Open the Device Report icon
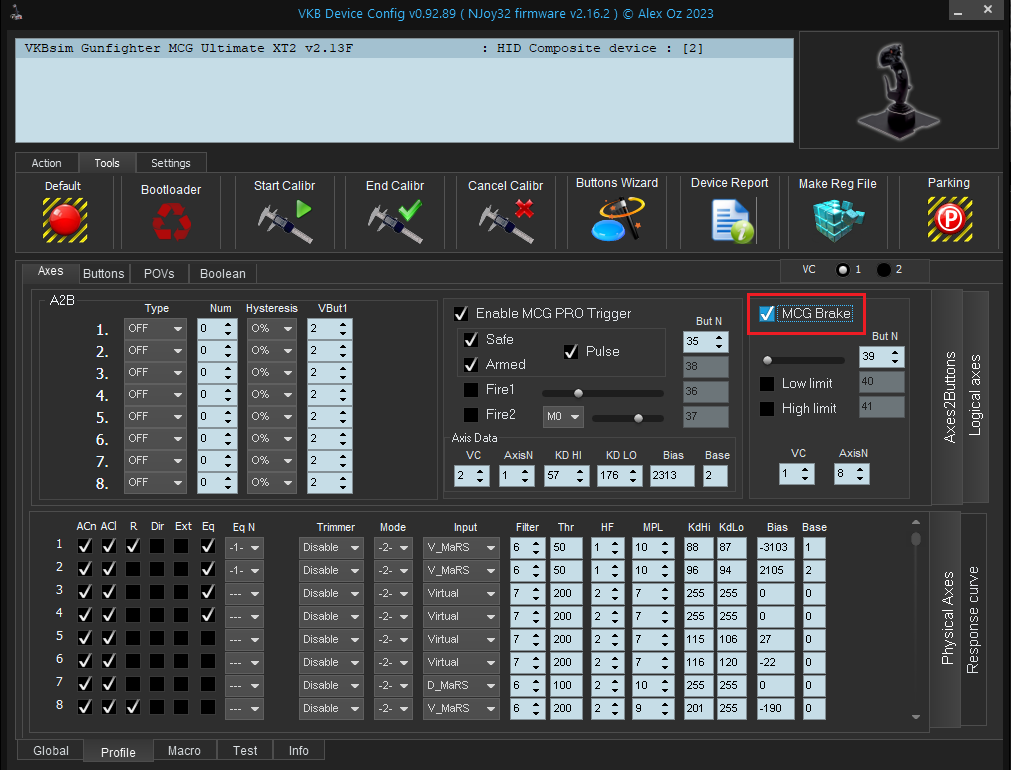 pos(730,219)
